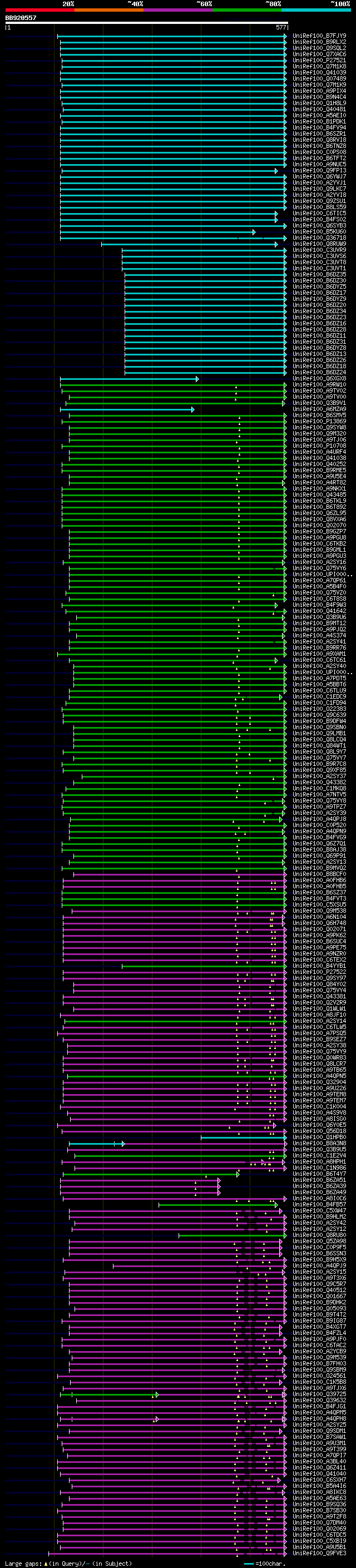Screen dimensions: 356x1568
Task: Open hit UniRef100_Q9SQL2
Action: [319, 48]
